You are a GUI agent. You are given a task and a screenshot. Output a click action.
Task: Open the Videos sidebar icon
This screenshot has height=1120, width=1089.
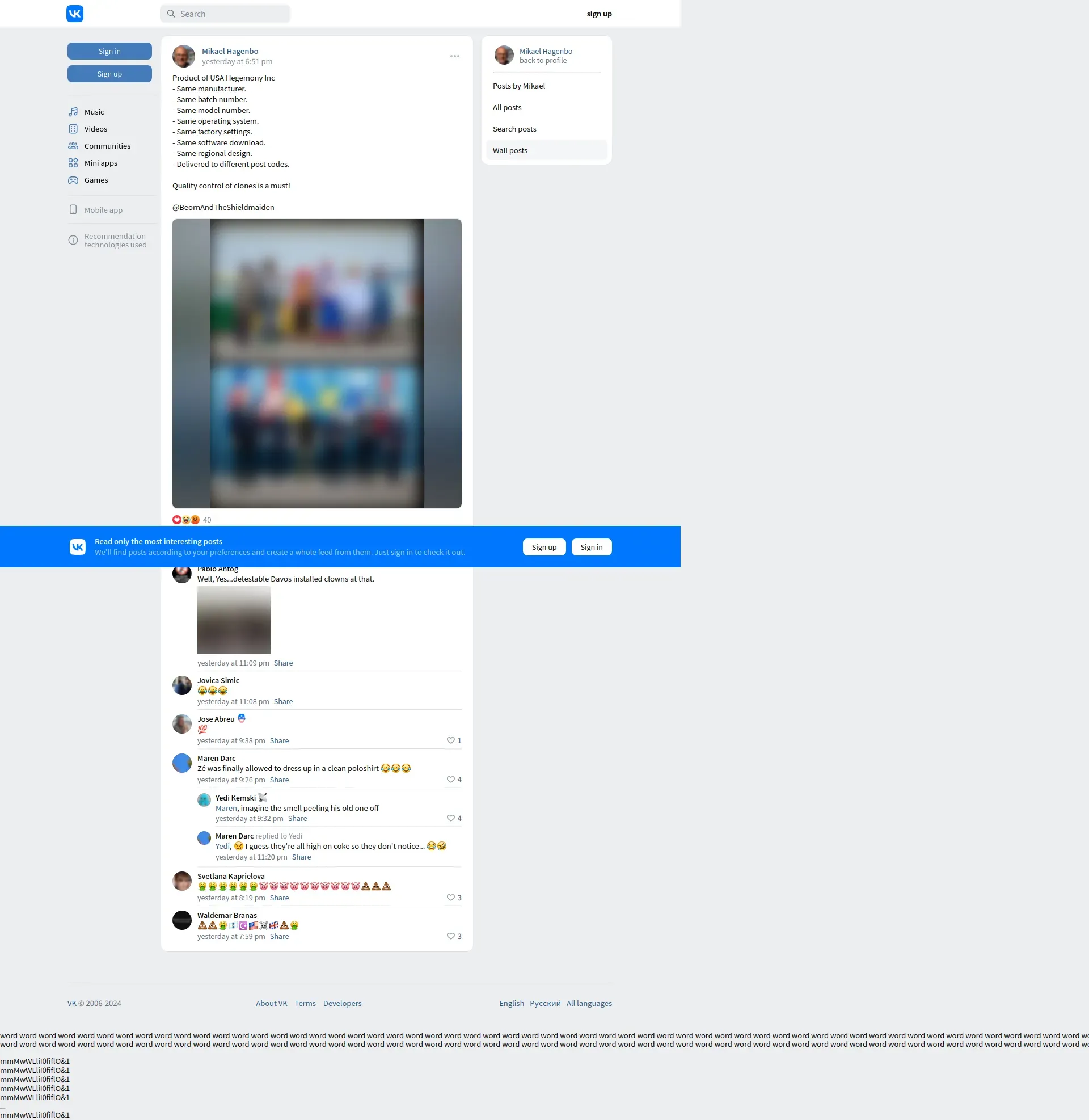click(73, 129)
